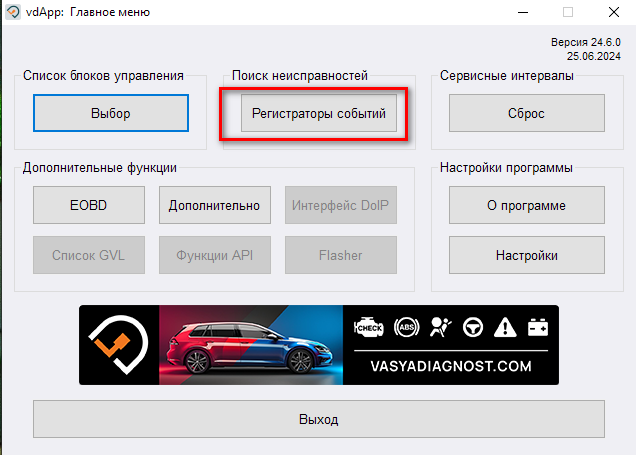Open Регистраторы событий fault search
636x455 pixels.
319,113
